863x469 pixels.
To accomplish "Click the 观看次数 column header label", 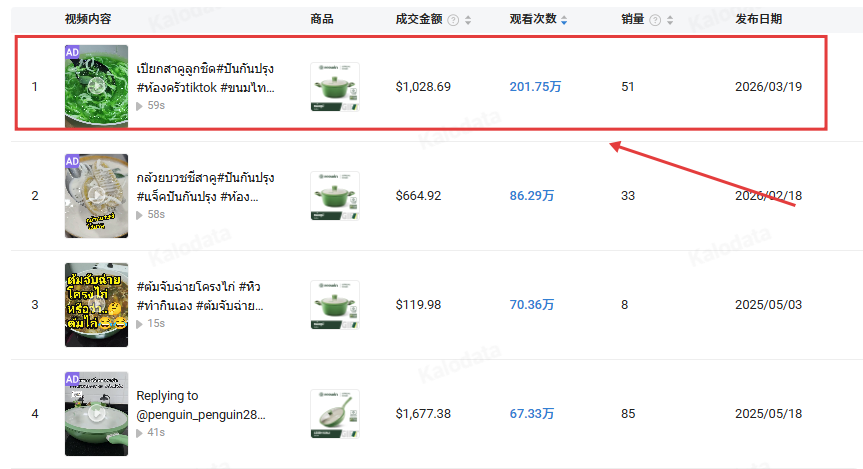I will coord(533,19).
